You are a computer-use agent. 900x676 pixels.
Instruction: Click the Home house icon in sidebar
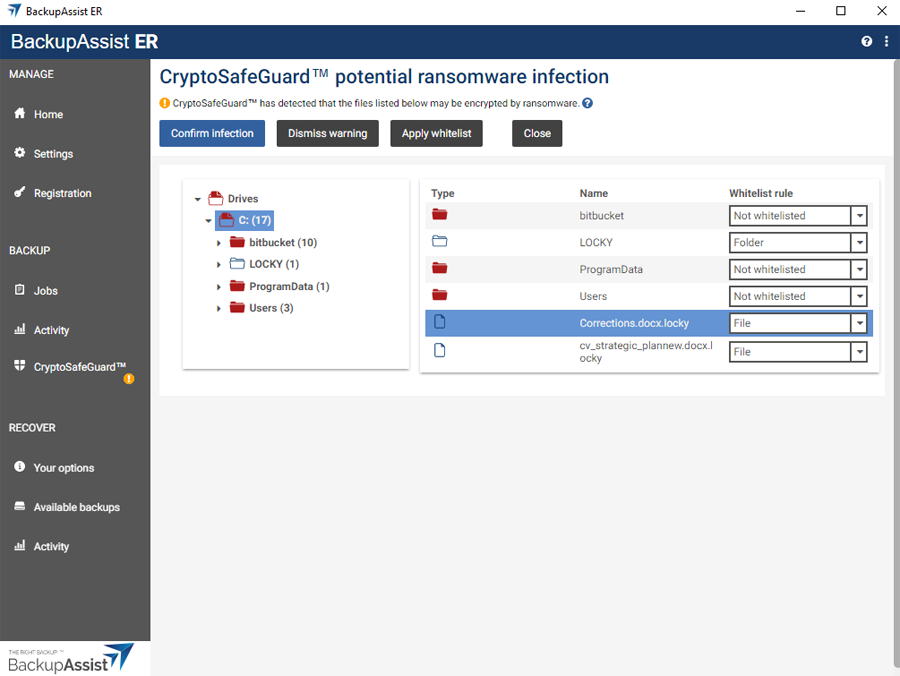(x=20, y=113)
